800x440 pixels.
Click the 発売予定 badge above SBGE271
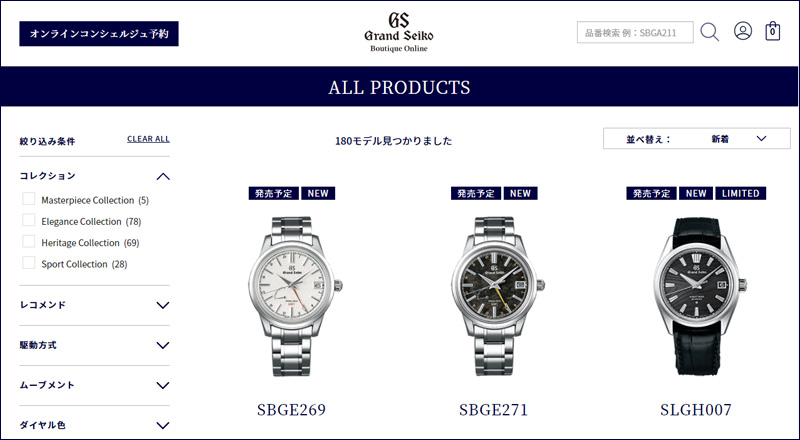(x=476, y=193)
